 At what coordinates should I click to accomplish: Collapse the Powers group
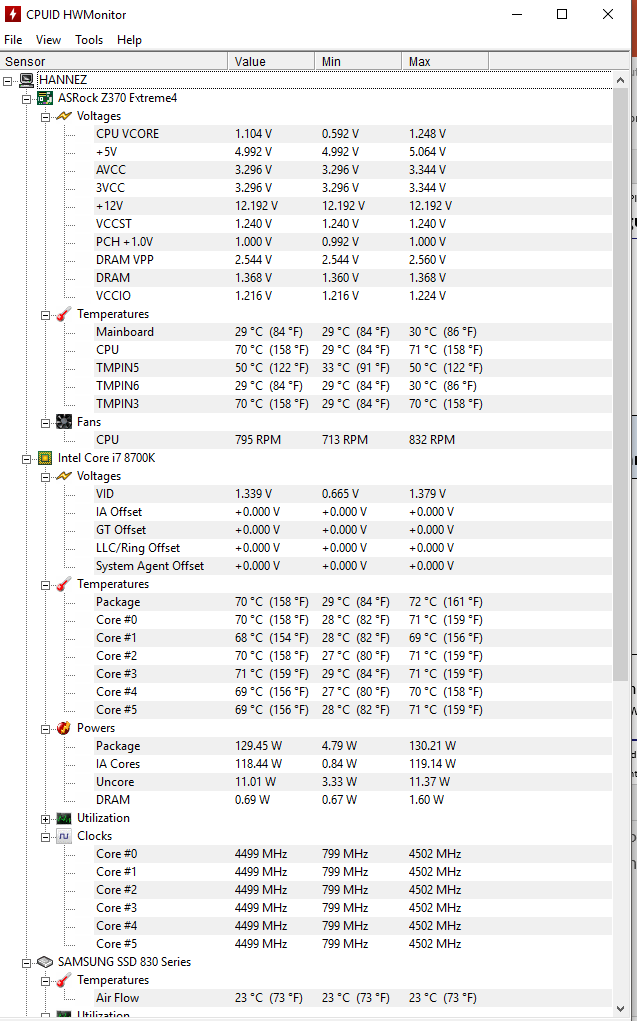46,729
